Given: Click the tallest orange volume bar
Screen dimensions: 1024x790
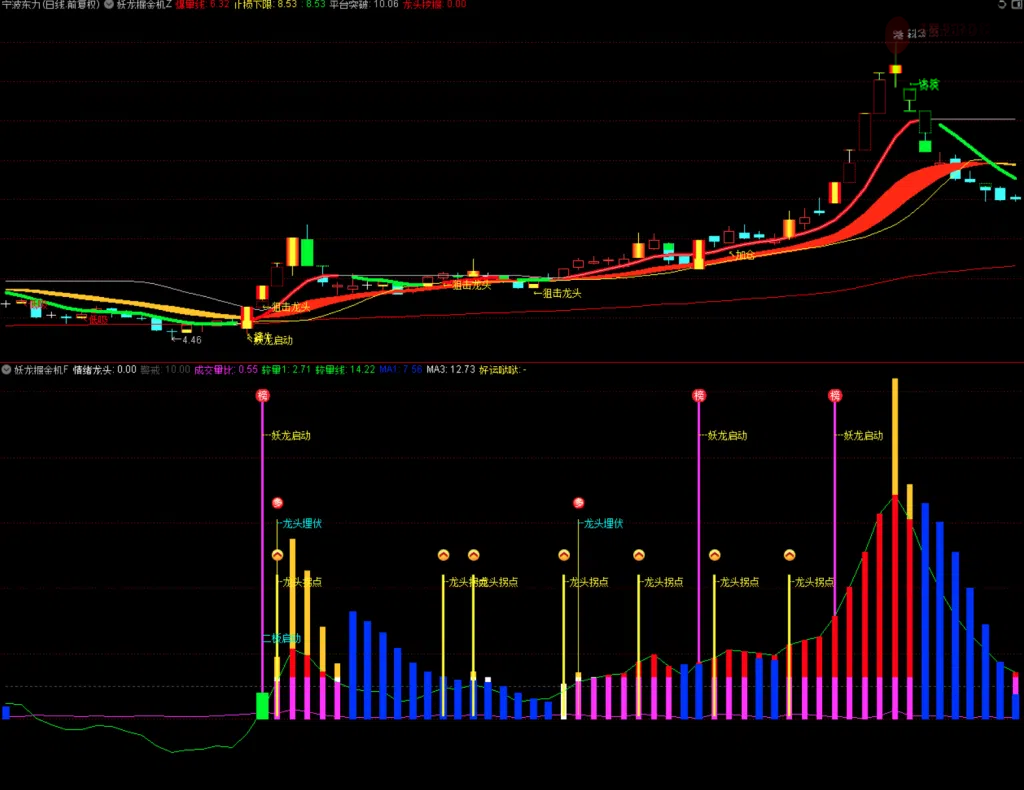Looking at the screenshot, I should click(x=895, y=436).
